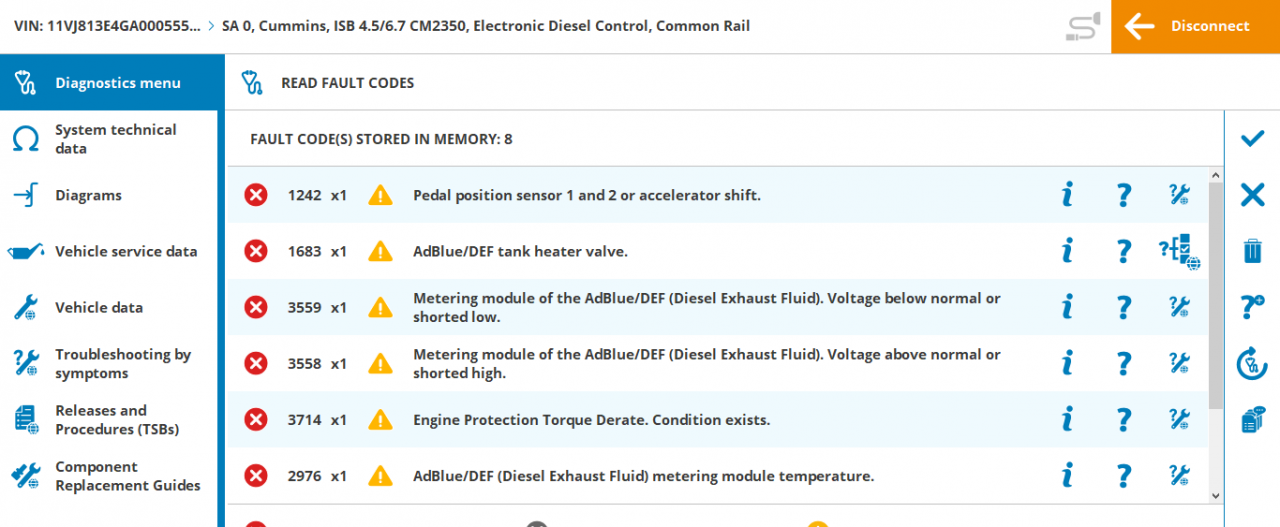Click the clipboard report icon in right toolbar
The height and width of the screenshot is (527, 1280).
click(1252, 420)
